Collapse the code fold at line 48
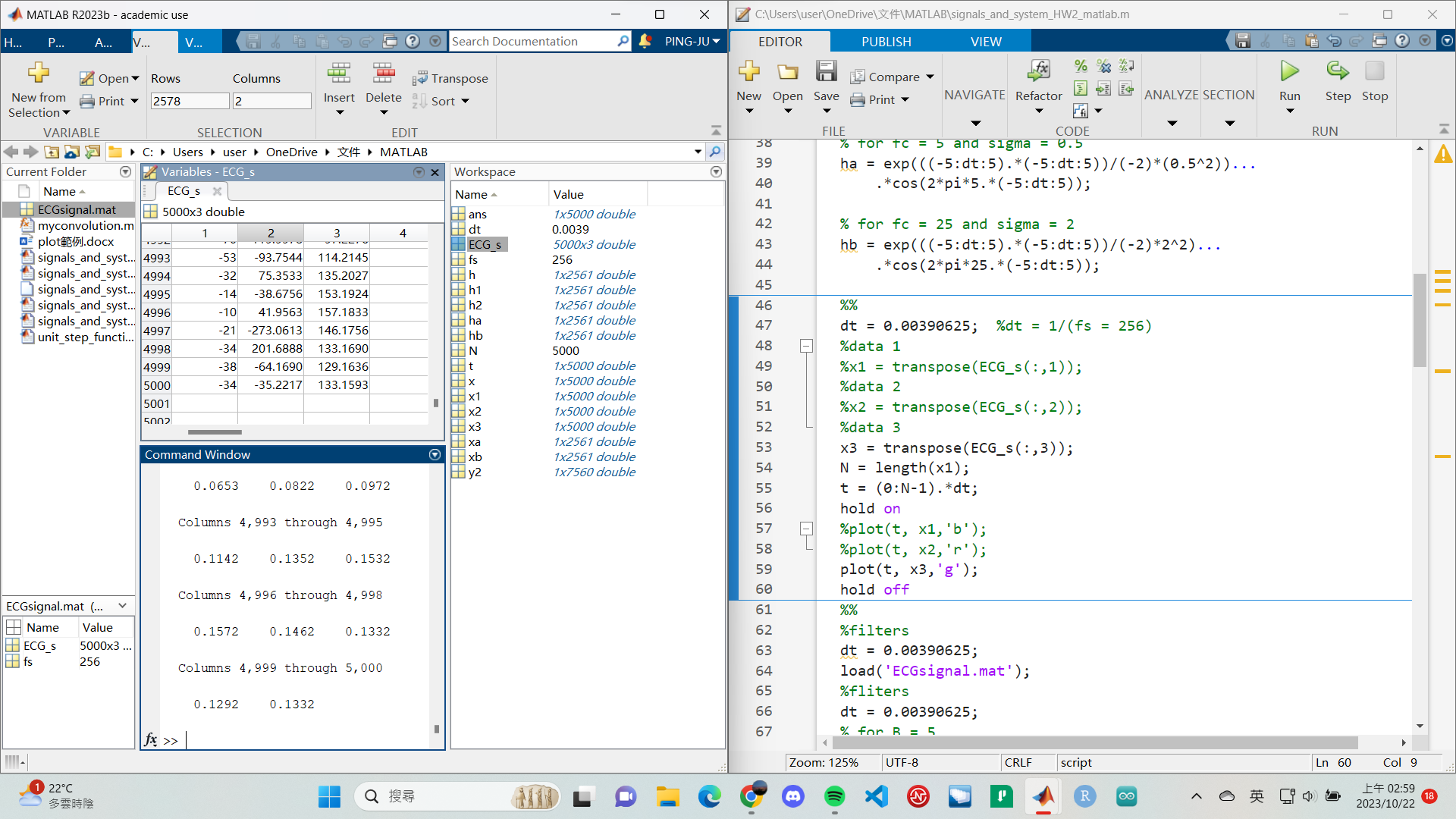The height and width of the screenshot is (819, 1456). 805,346
